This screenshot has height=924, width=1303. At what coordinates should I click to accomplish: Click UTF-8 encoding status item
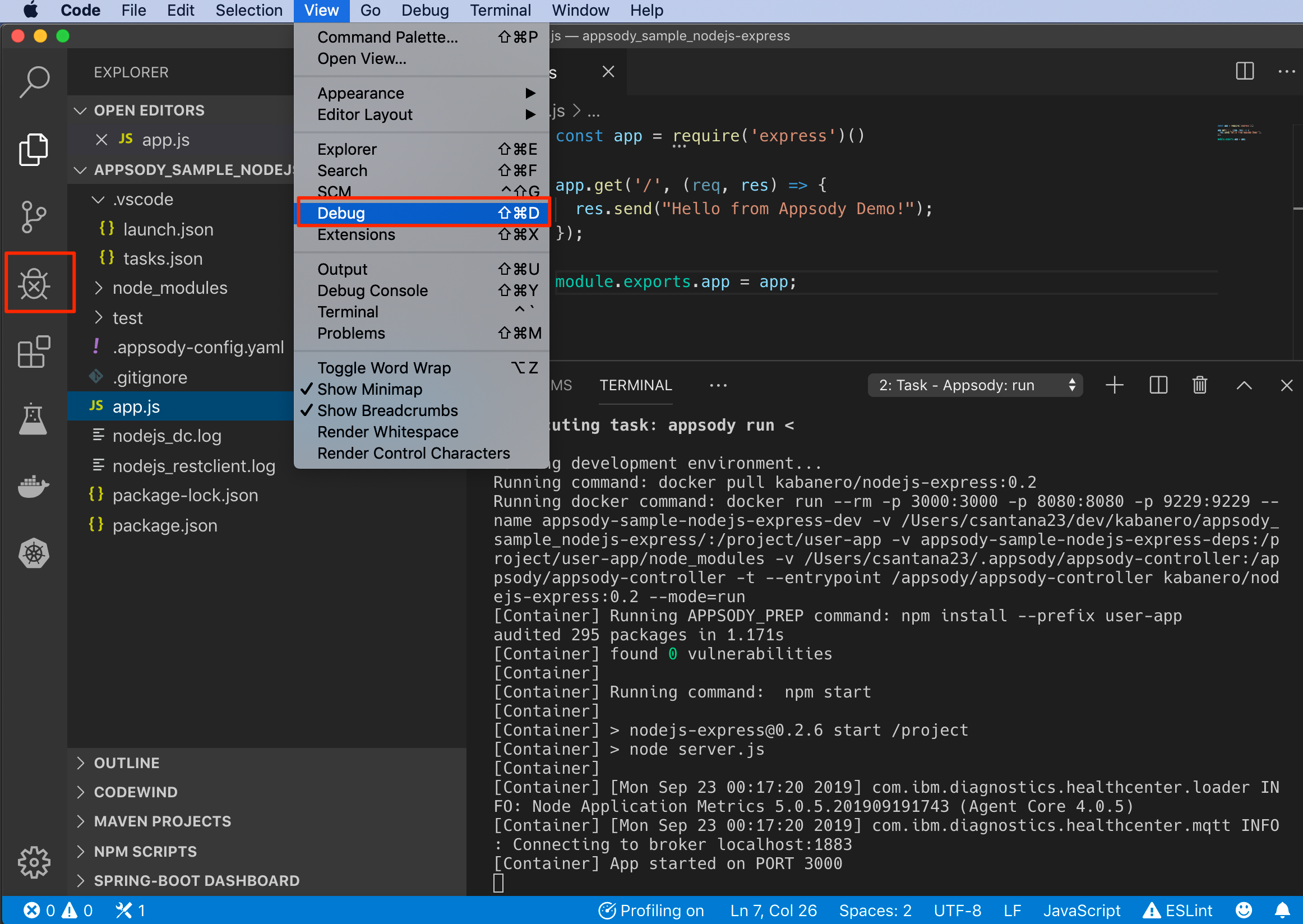click(957, 911)
